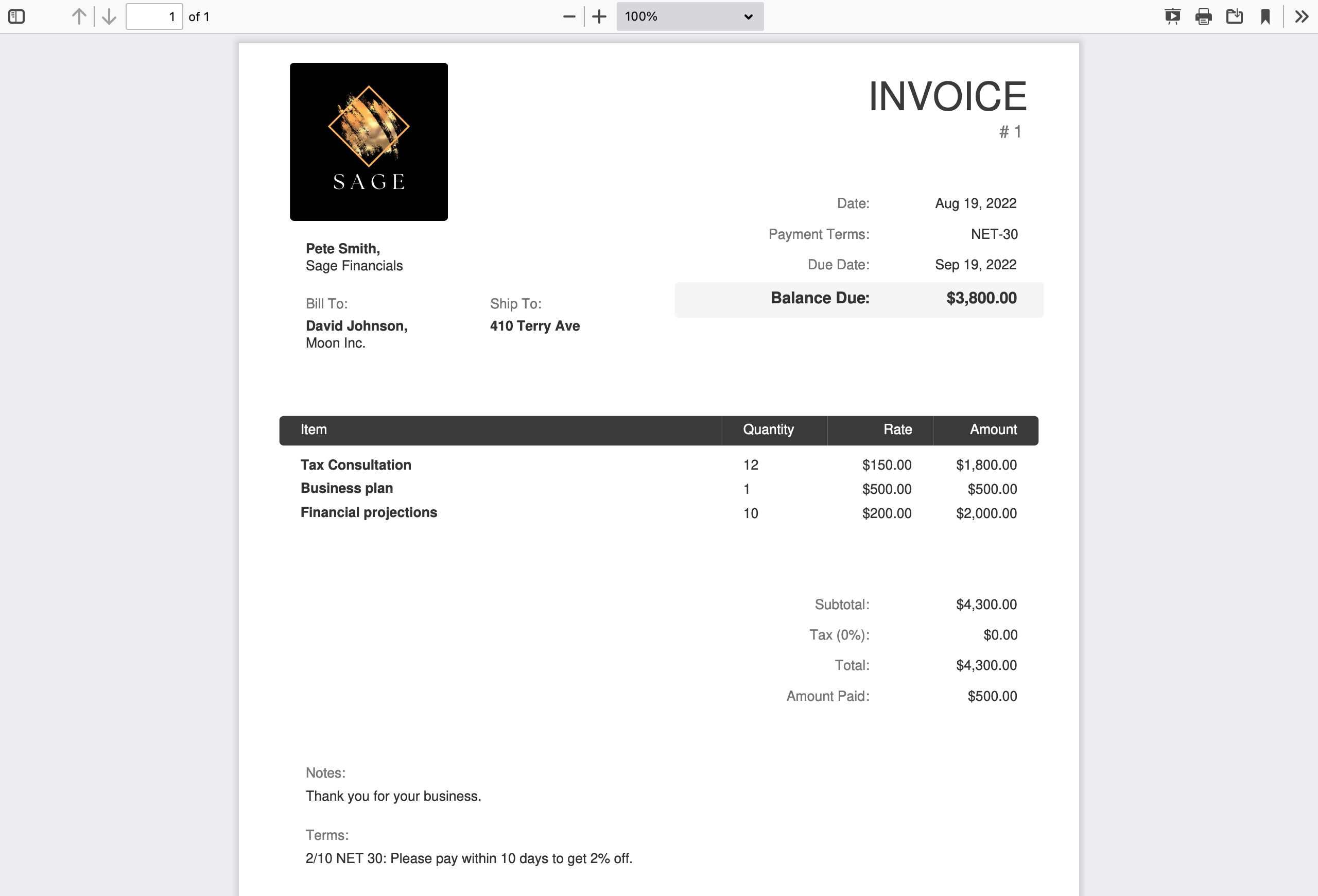The height and width of the screenshot is (896, 1318).
Task: Click the left sidebar toggle icon
Action: tap(17, 16)
